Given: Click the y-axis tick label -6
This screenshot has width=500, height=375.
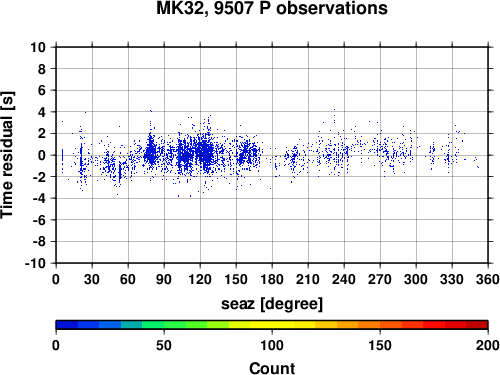Looking at the screenshot, I should [x=38, y=220].
